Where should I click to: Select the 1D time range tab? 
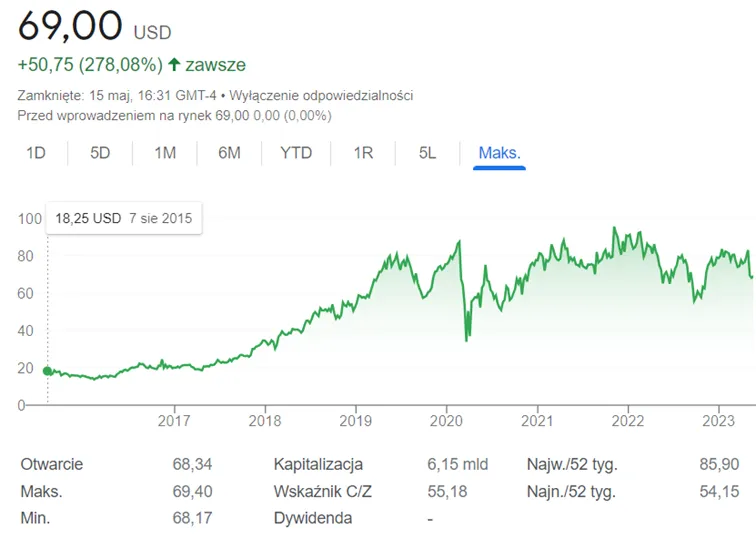pos(36,153)
